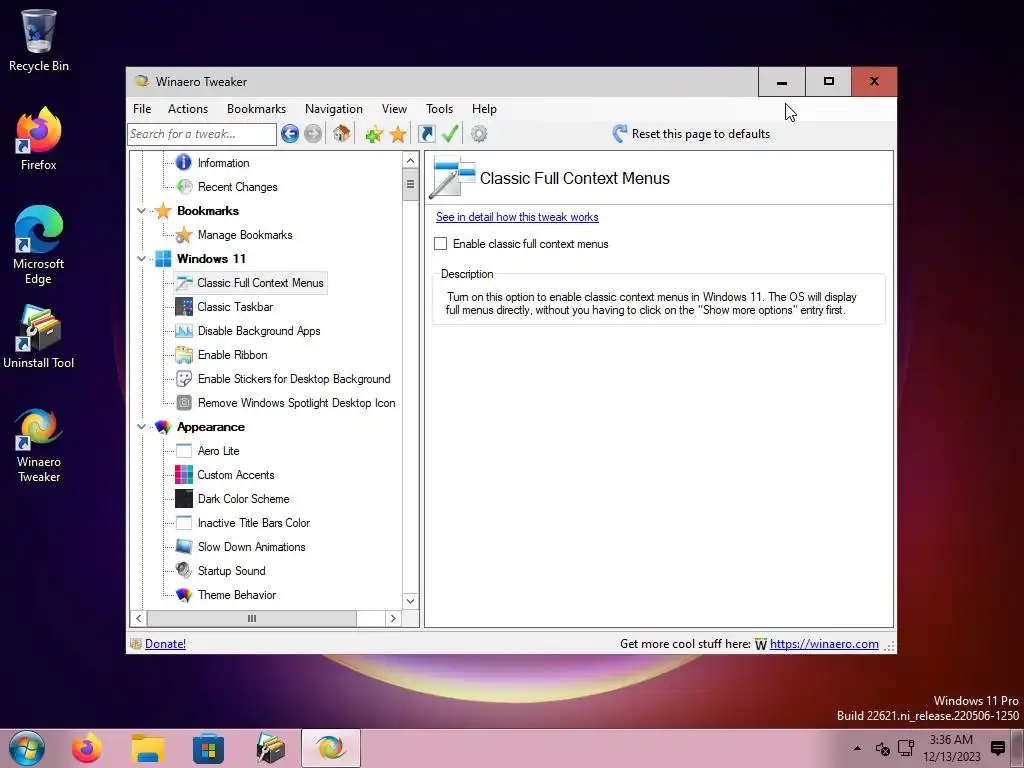Click the tree scroll up arrow
The width and height of the screenshot is (1024, 768).
[410, 161]
